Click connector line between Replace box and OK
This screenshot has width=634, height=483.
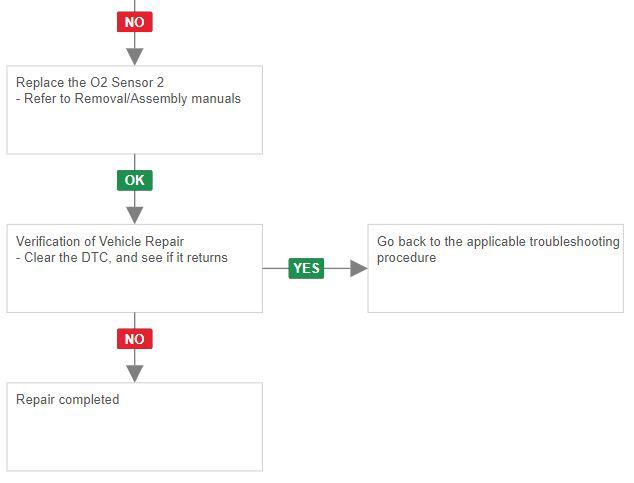pos(134,162)
